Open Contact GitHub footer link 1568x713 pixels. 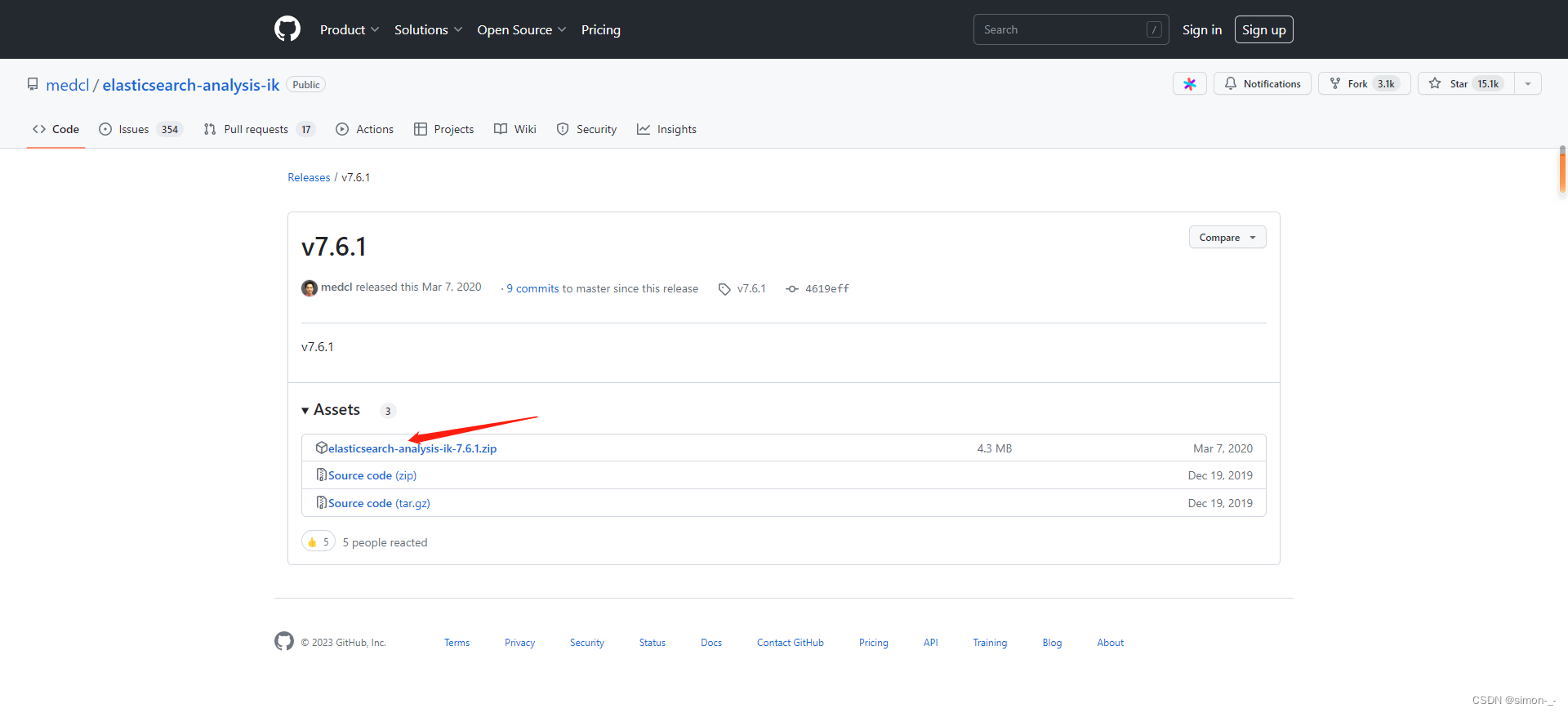(x=791, y=643)
